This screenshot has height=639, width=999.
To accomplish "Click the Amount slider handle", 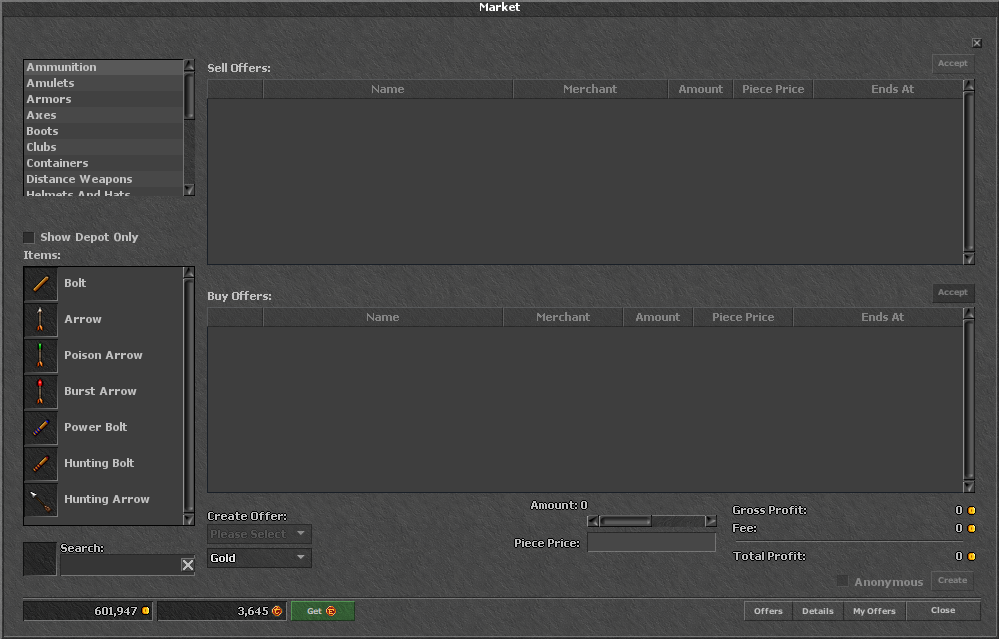I will [x=625, y=521].
